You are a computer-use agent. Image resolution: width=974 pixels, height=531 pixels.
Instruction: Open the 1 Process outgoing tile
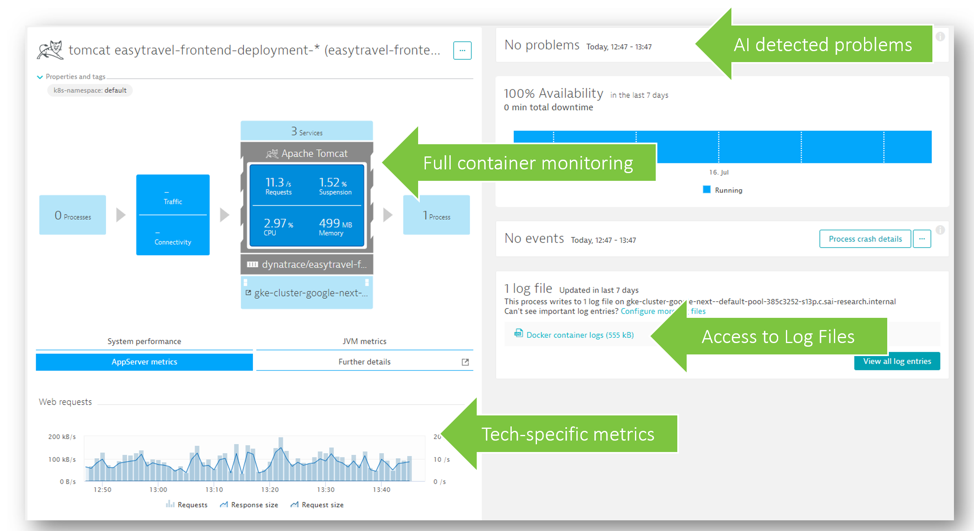point(437,216)
